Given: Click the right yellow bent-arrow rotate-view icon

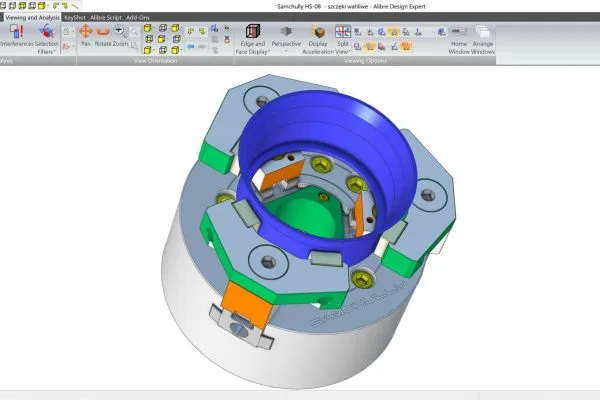Looking at the screenshot, I should (202, 31).
